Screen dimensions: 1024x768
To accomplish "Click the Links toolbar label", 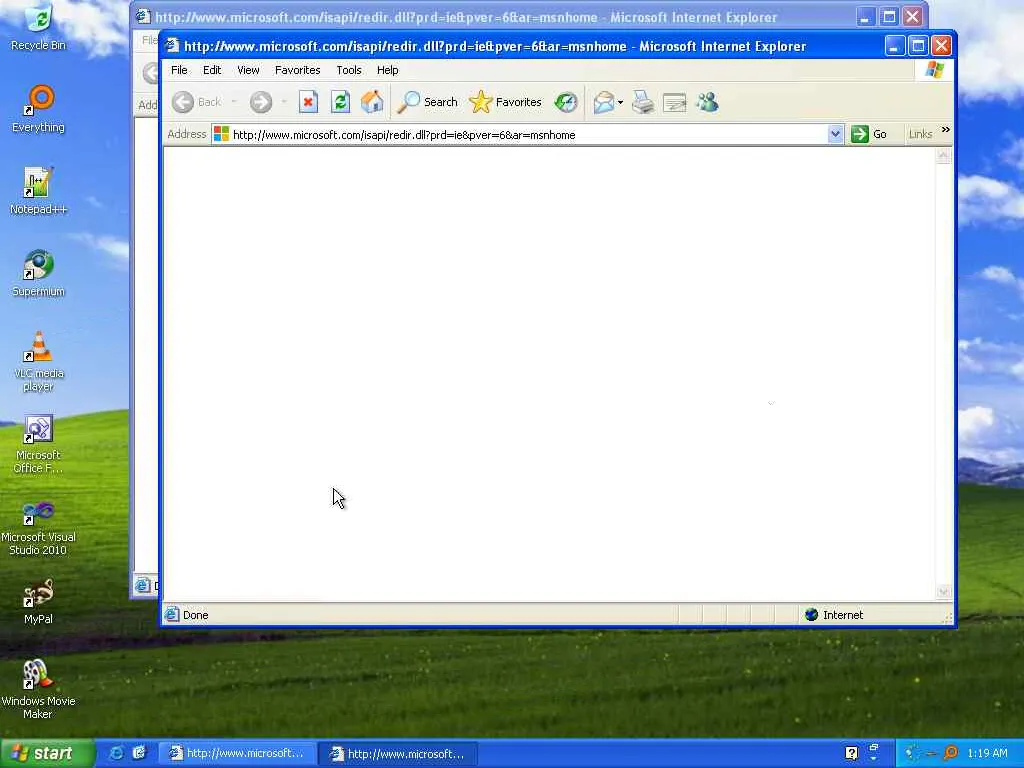I will 920,134.
